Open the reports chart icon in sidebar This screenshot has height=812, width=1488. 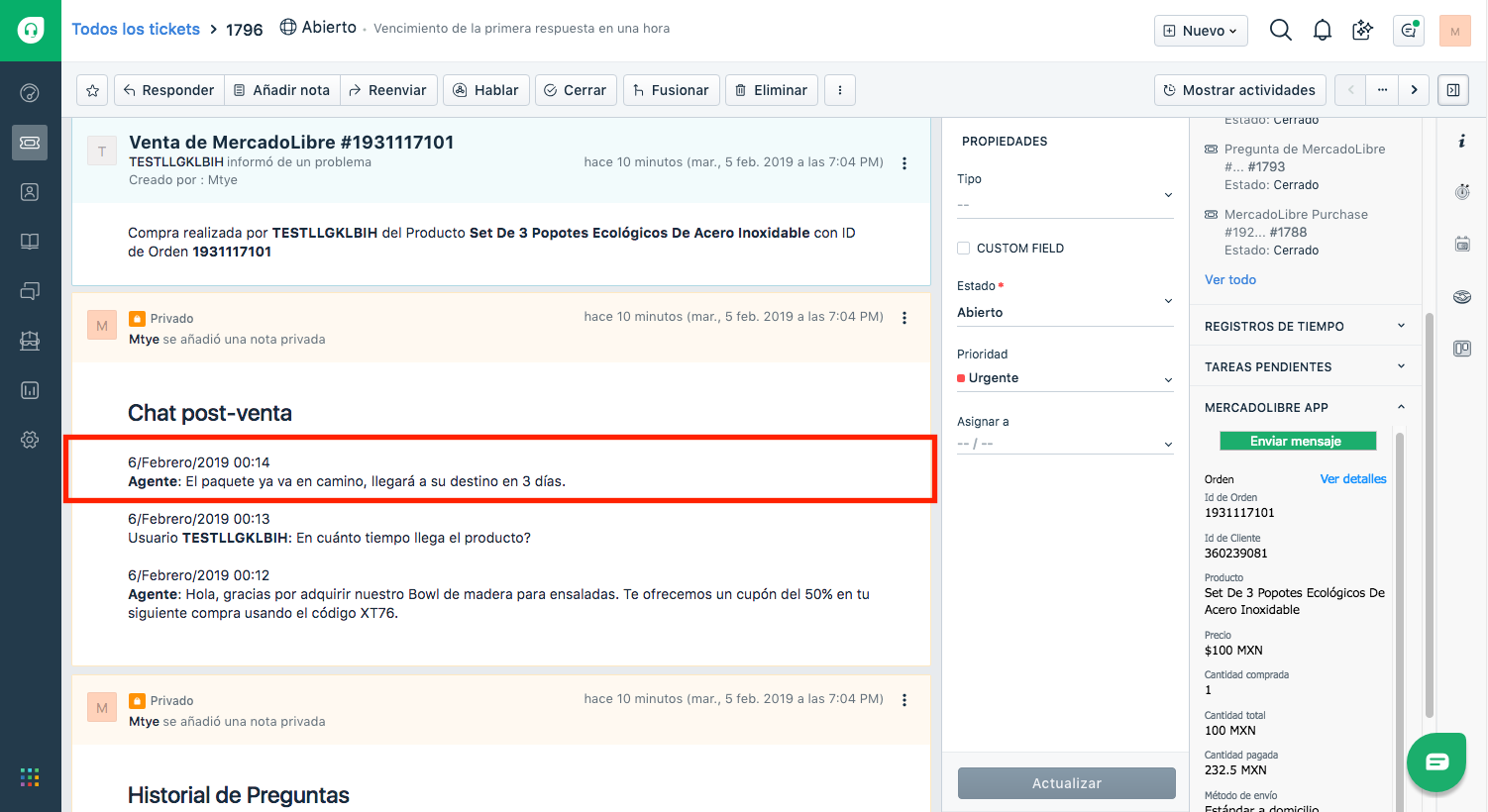pos(30,390)
